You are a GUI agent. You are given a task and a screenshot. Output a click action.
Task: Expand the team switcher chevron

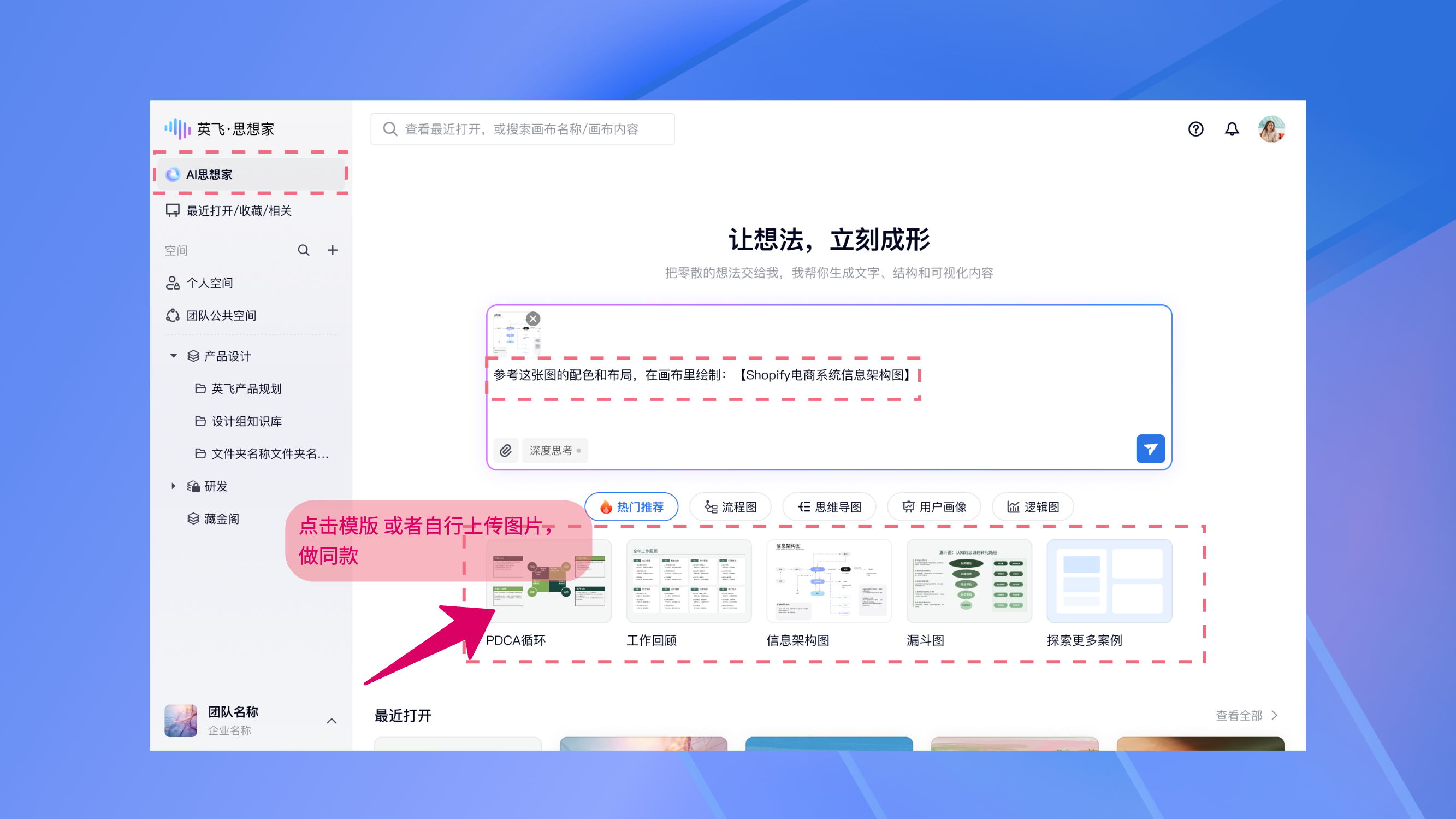332,721
